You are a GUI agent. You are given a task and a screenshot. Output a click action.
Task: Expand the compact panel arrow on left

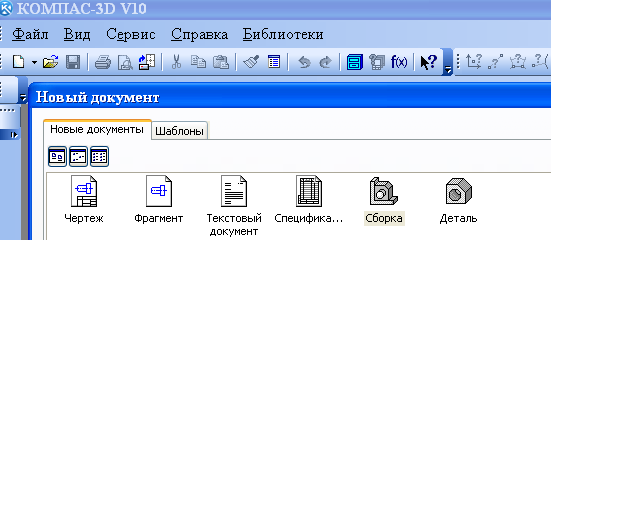(x=14, y=135)
